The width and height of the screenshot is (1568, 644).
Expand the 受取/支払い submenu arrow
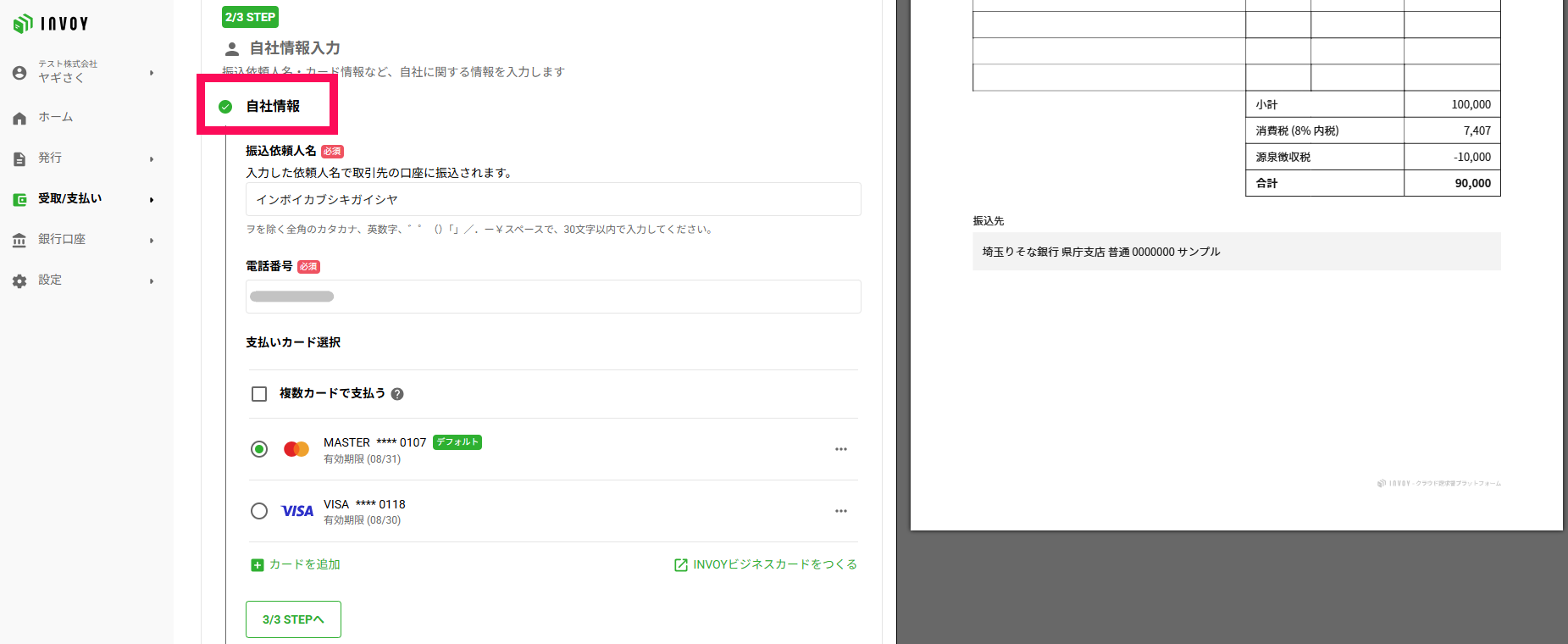pyautogui.click(x=152, y=200)
